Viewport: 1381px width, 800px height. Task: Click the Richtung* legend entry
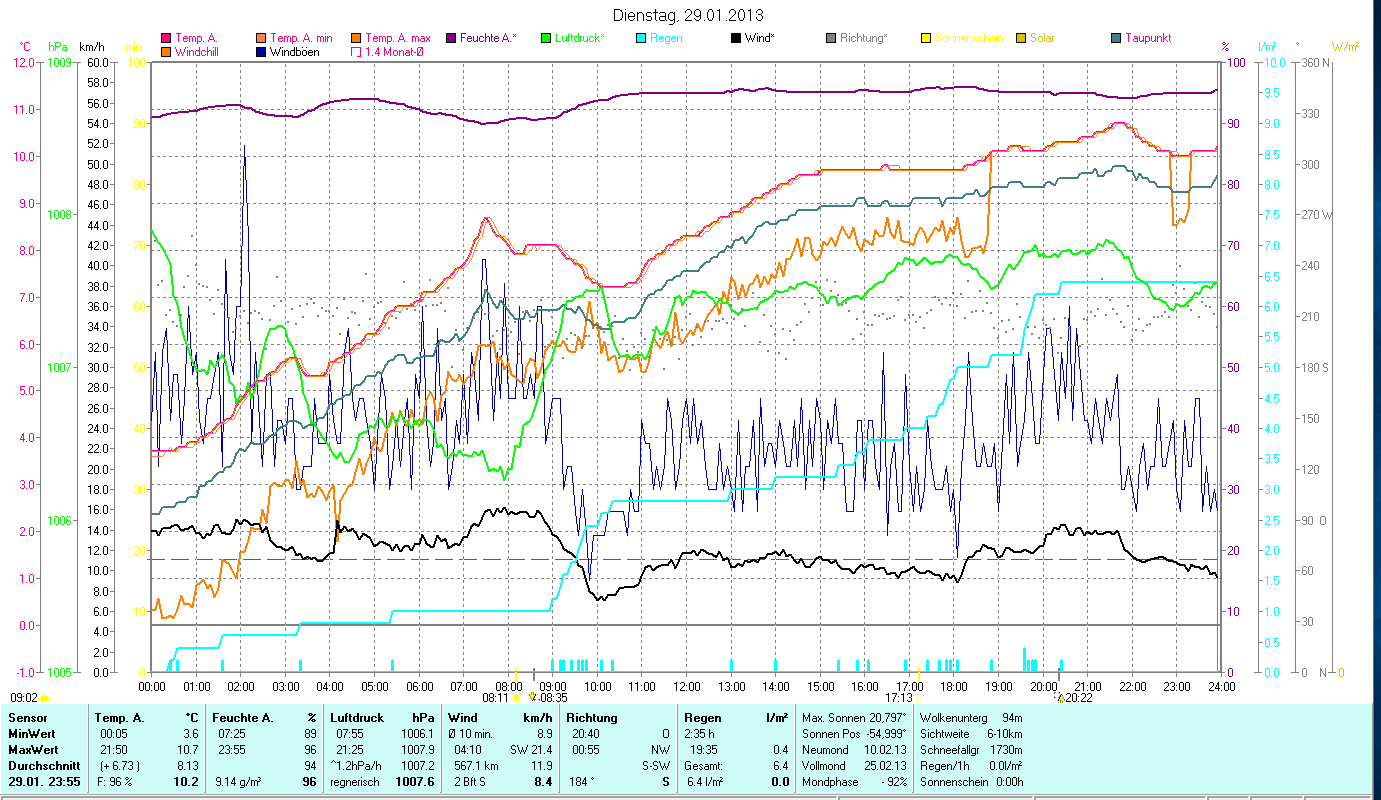click(x=857, y=38)
